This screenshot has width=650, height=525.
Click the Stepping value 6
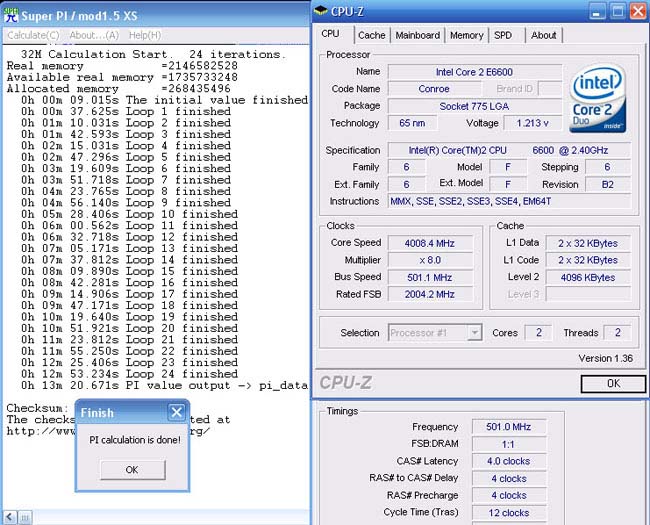point(608,167)
